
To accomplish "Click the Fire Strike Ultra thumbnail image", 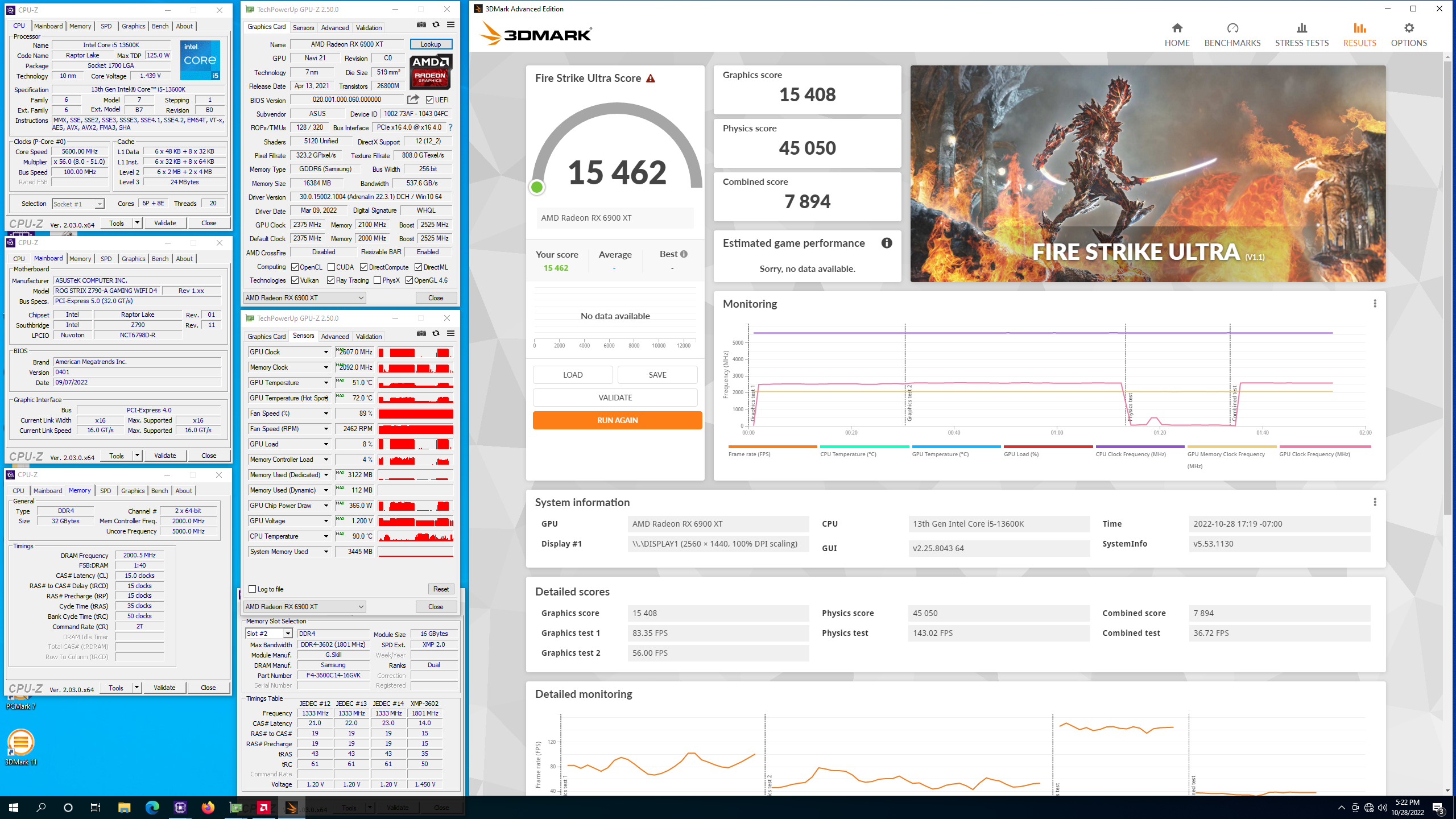I will coord(1148,173).
